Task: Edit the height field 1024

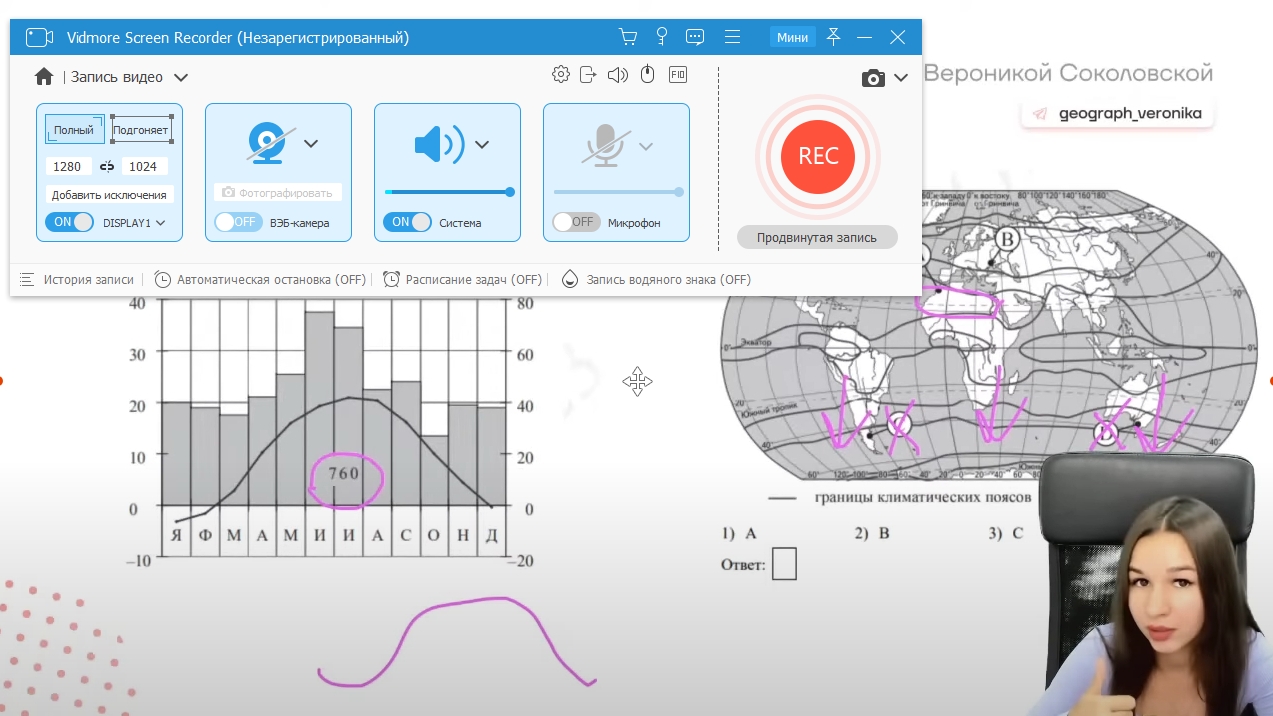Action: click(x=144, y=167)
